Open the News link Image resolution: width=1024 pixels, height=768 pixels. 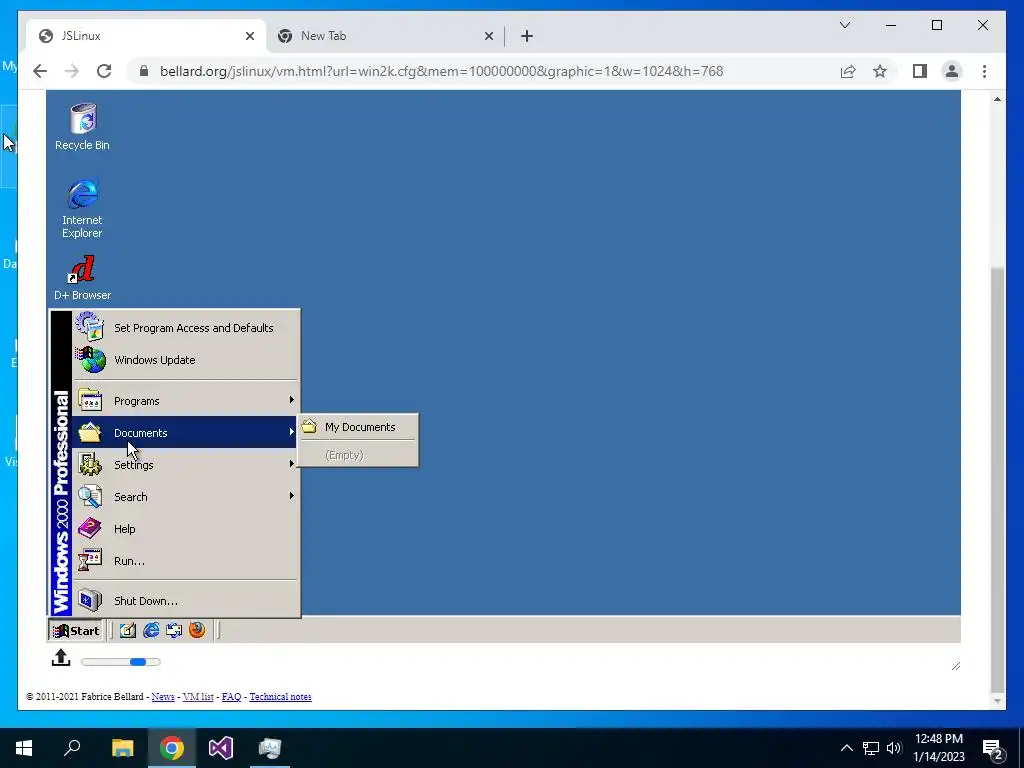(163, 697)
